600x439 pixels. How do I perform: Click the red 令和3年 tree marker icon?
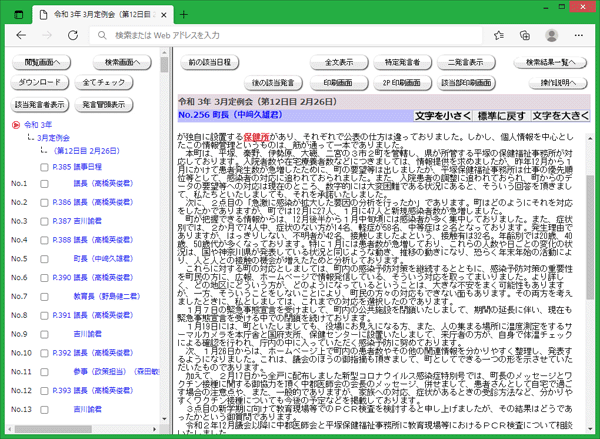pos(16,125)
